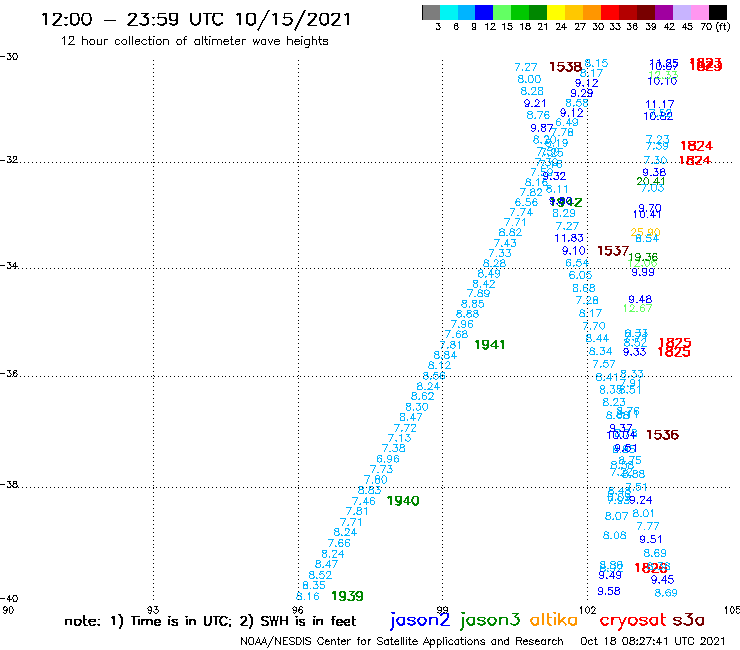Click the dark red '1537' time label
The width and height of the screenshot is (740, 650).
pyautogui.click(x=613, y=251)
